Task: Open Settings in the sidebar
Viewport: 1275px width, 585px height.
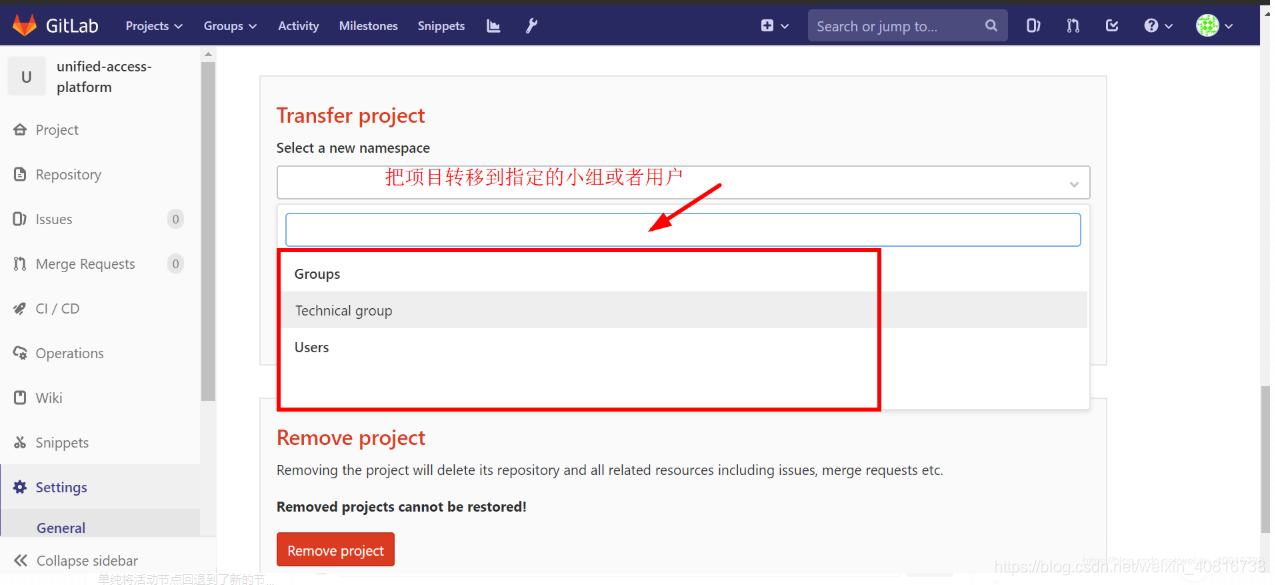Action: [61, 488]
